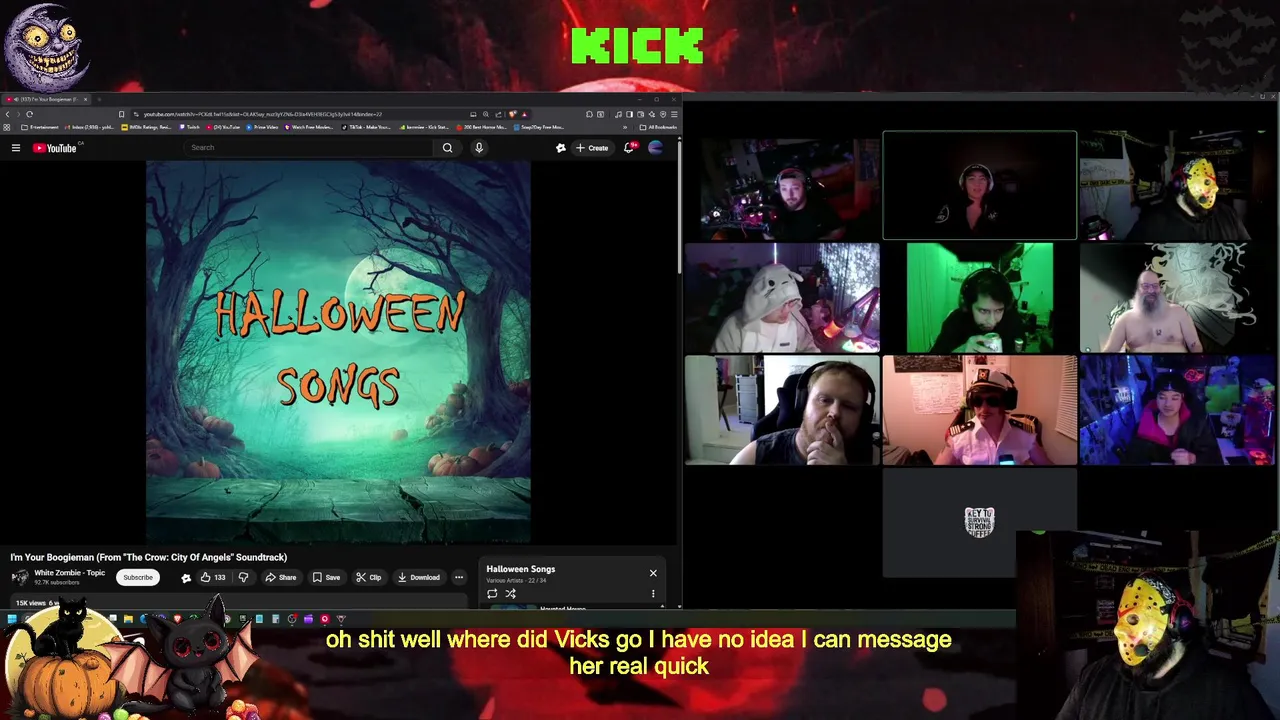Select the bunny hoodie webcam tile

click(782, 298)
